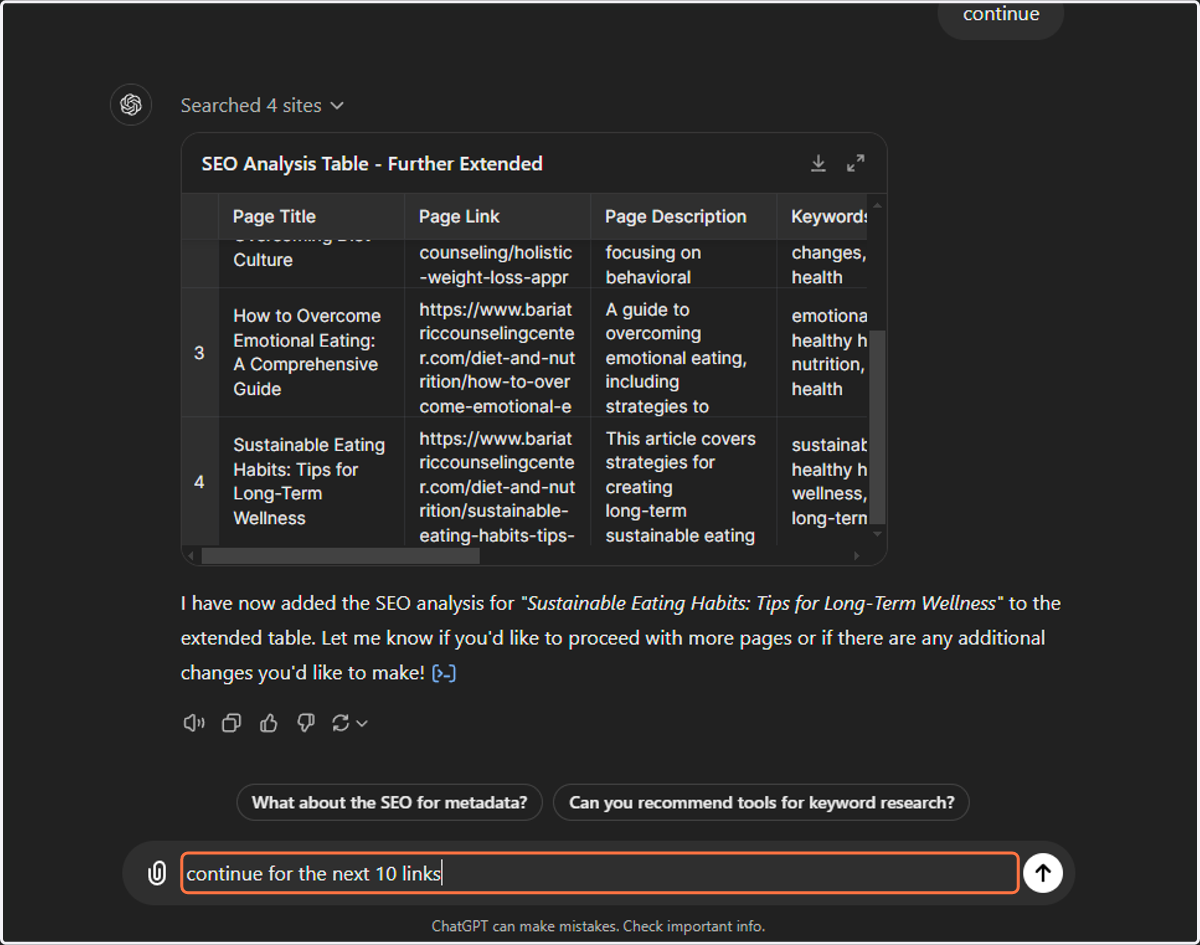Expand the Searched 4 sites dropdown
1200x945 pixels.
click(262, 105)
